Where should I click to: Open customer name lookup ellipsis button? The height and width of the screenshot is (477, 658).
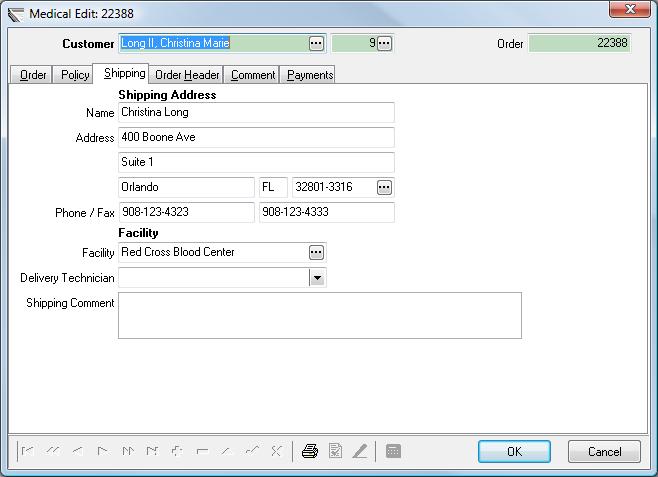click(316, 43)
